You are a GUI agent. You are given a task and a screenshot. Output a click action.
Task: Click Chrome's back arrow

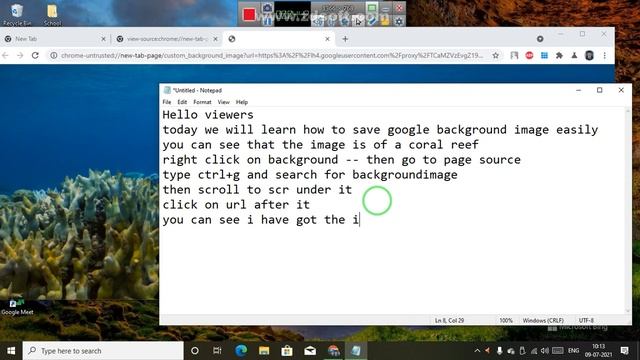(6, 55)
